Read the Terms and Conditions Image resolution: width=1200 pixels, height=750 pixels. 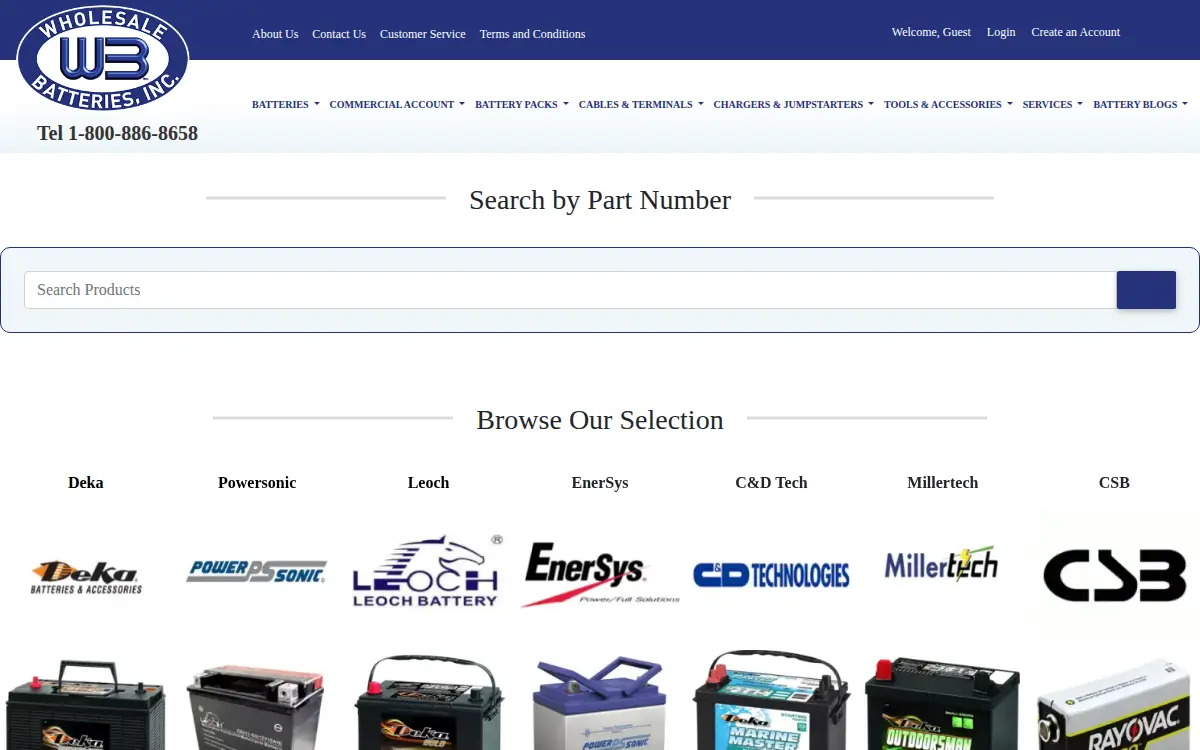coord(532,34)
